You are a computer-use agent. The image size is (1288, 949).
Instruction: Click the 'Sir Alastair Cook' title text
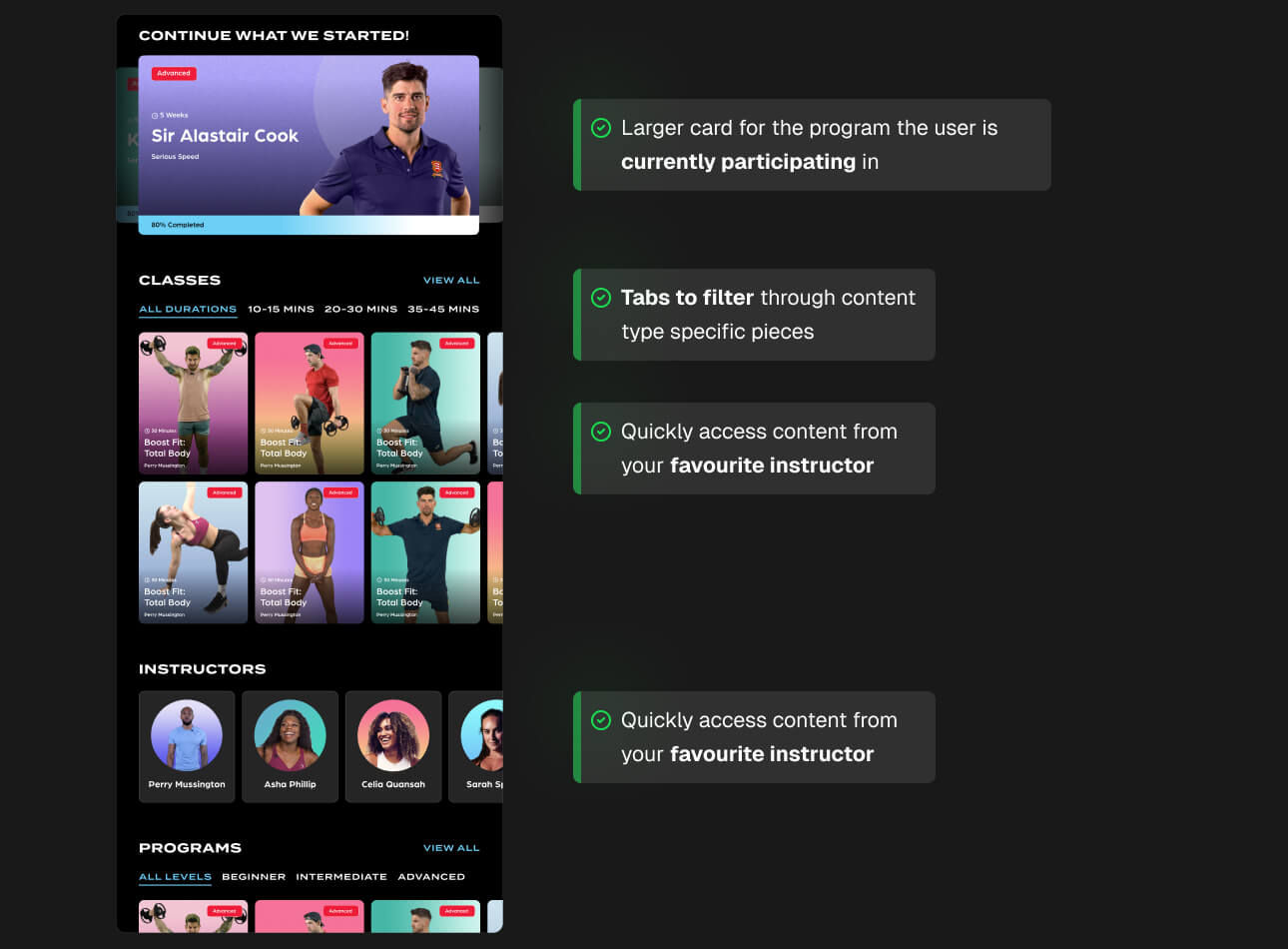(225, 136)
